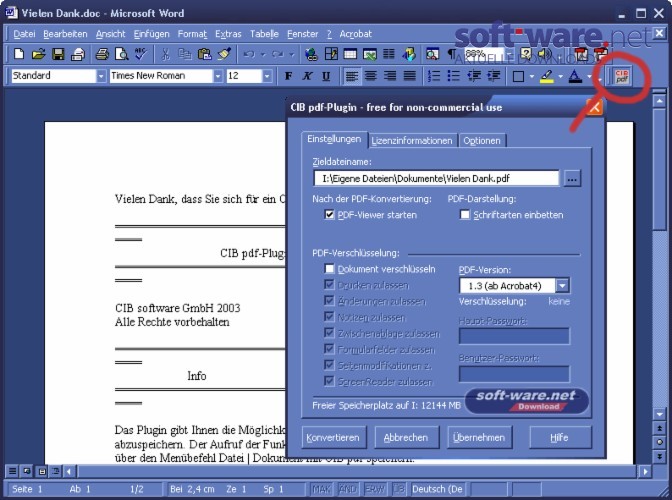Undo the last action
Image resolution: width=672 pixels, height=500 pixels.
249,54
